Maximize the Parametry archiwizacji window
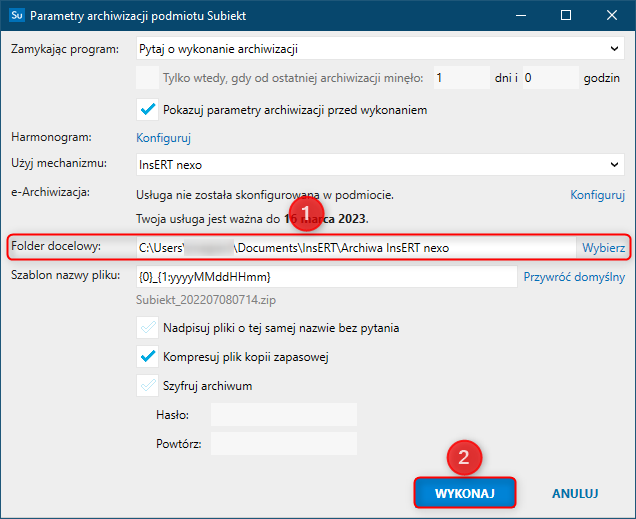The image size is (636, 519). pyautogui.click(x=566, y=15)
